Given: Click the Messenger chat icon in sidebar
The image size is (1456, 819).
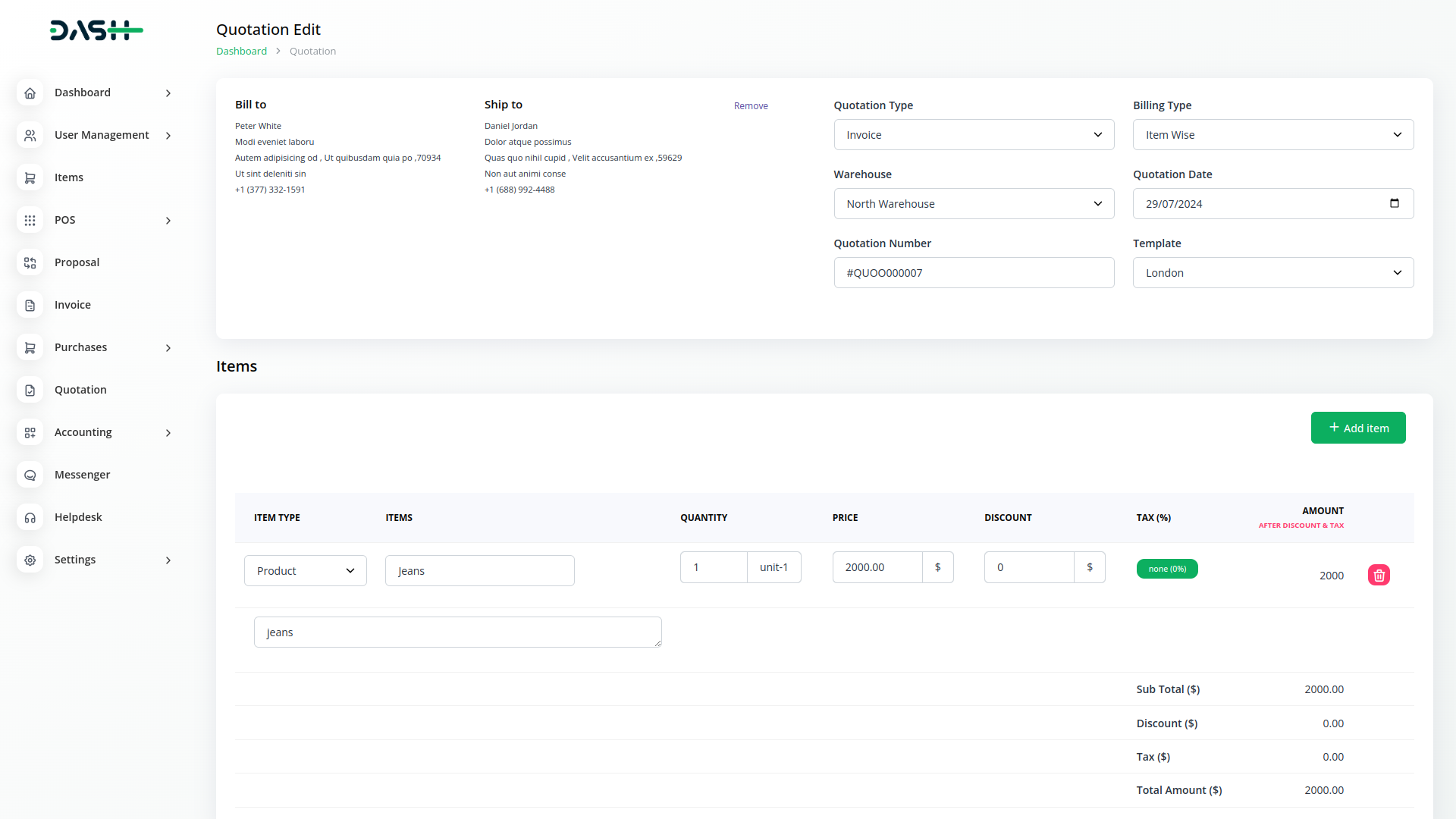Looking at the screenshot, I should tap(30, 475).
